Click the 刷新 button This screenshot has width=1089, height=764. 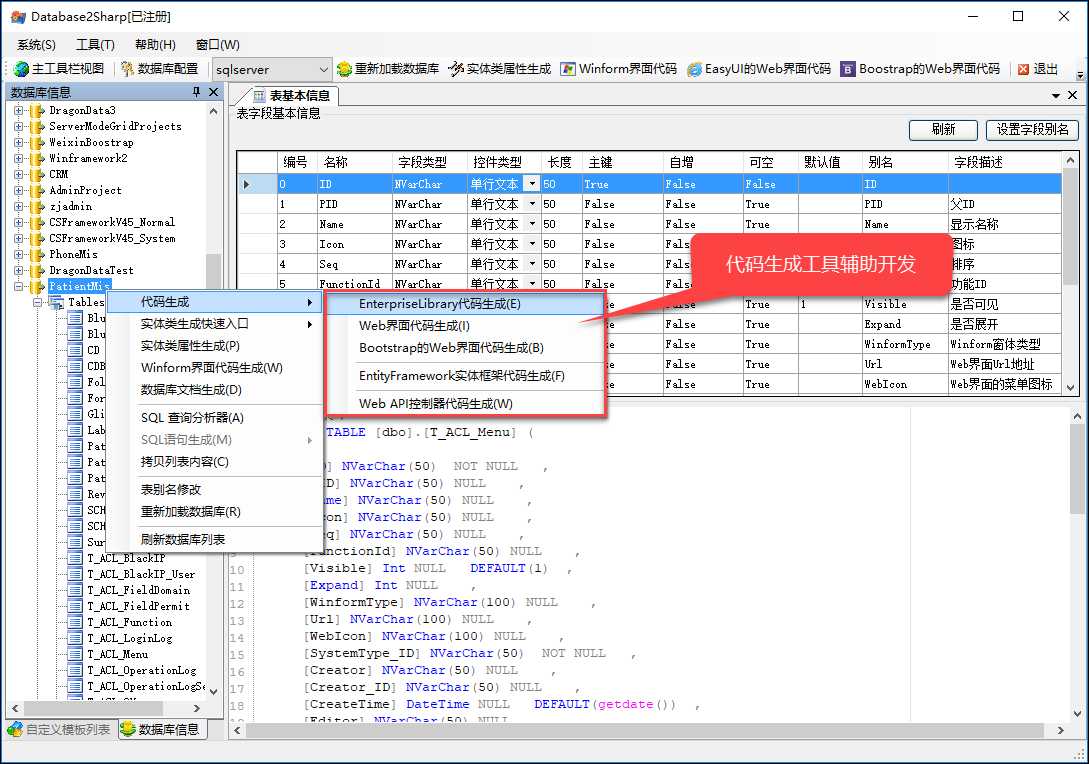[943, 129]
